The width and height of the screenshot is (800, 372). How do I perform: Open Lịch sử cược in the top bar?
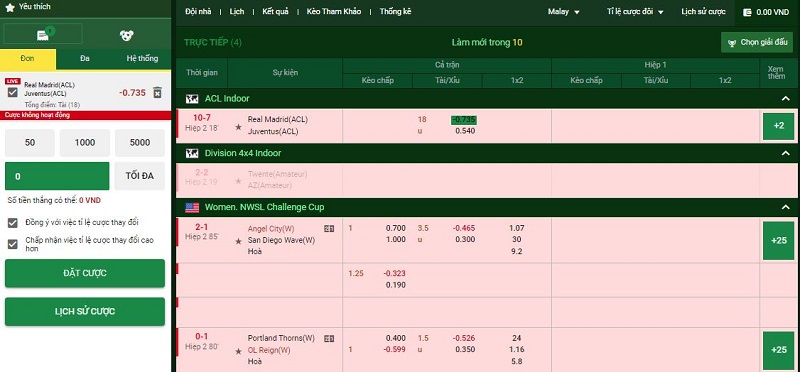(x=703, y=12)
